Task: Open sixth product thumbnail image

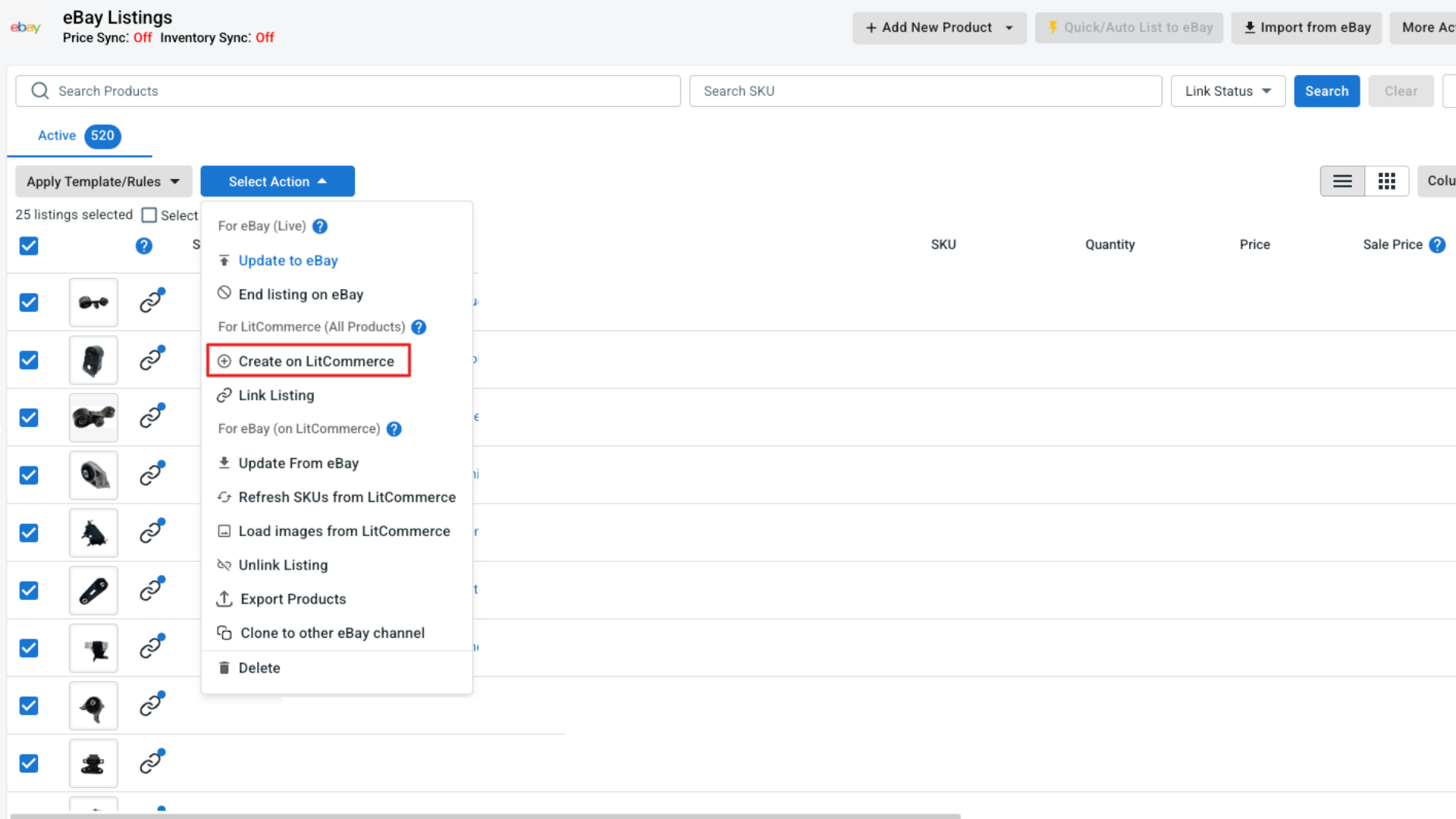Action: pyautogui.click(x=93, y=591)
